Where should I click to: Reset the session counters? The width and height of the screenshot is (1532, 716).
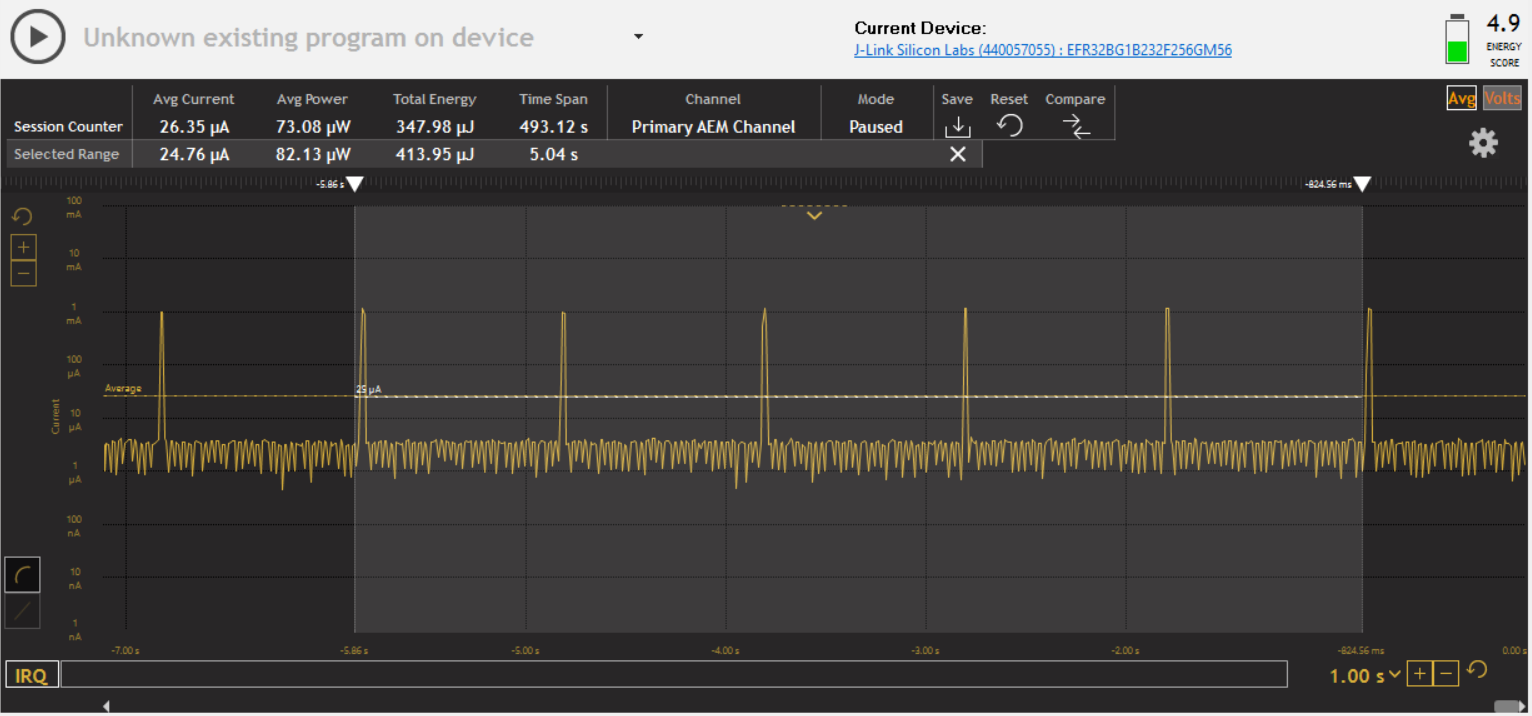pos(1009,126)
